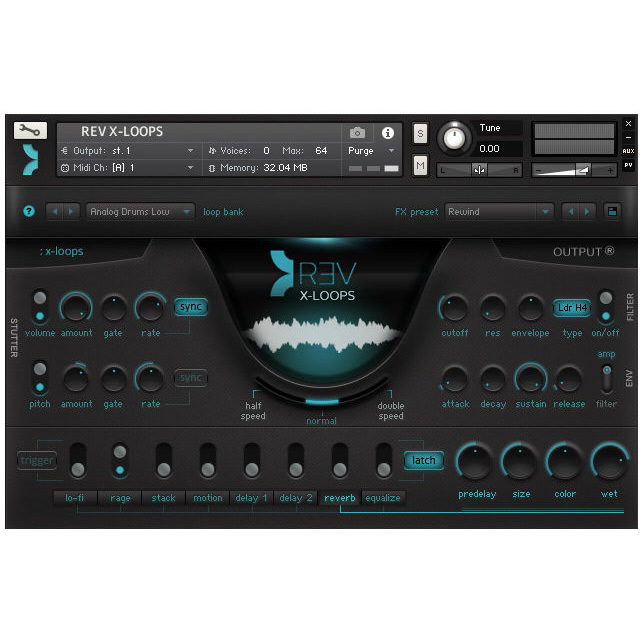This screenshot has width=643, height=643.
Task: Select the motion effect tab
Action: tap(207, 498)
